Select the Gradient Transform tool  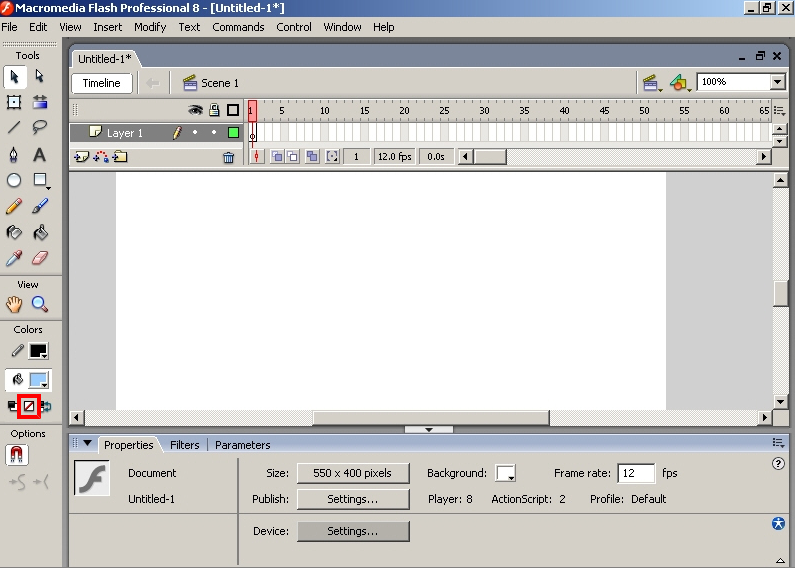(40, 102)
